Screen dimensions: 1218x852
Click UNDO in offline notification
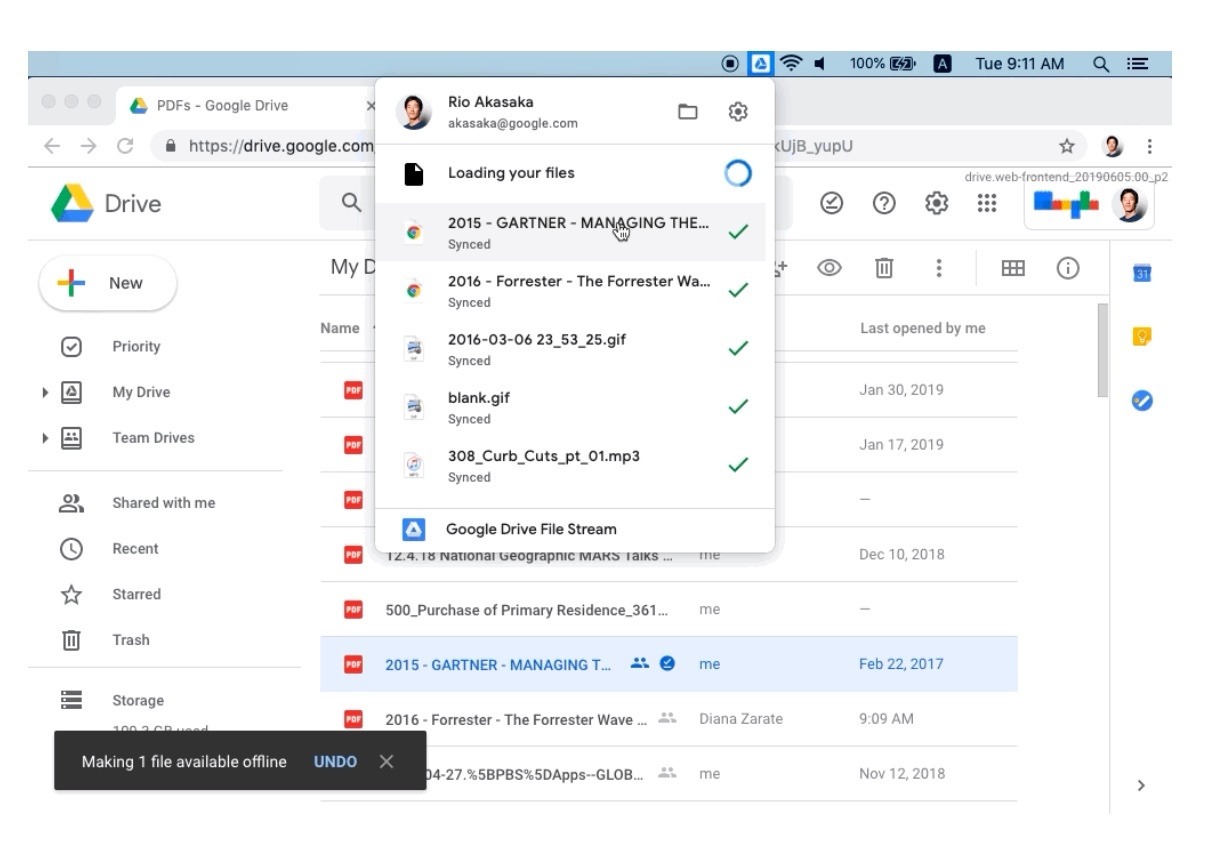point(335,762)
